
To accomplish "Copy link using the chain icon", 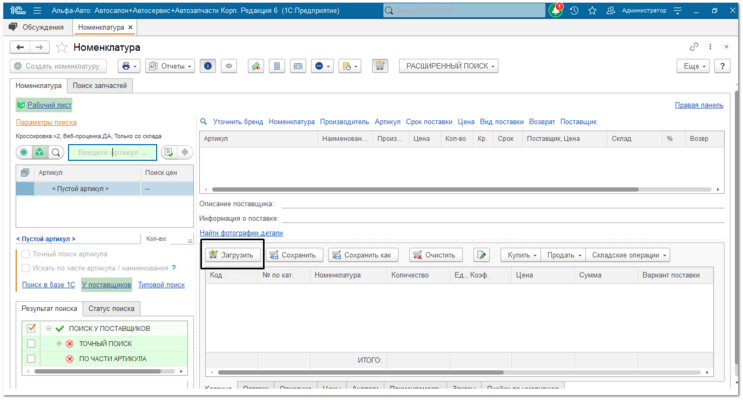I will pos(694,46).
